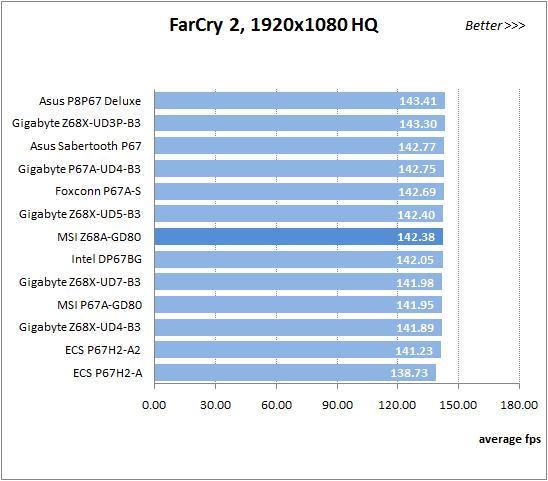Viewport: 548px width, 481px height.
Task: Click the 'Gigabyte Z68X-UD4-B3' label
Action: click(x=80, y=327)
